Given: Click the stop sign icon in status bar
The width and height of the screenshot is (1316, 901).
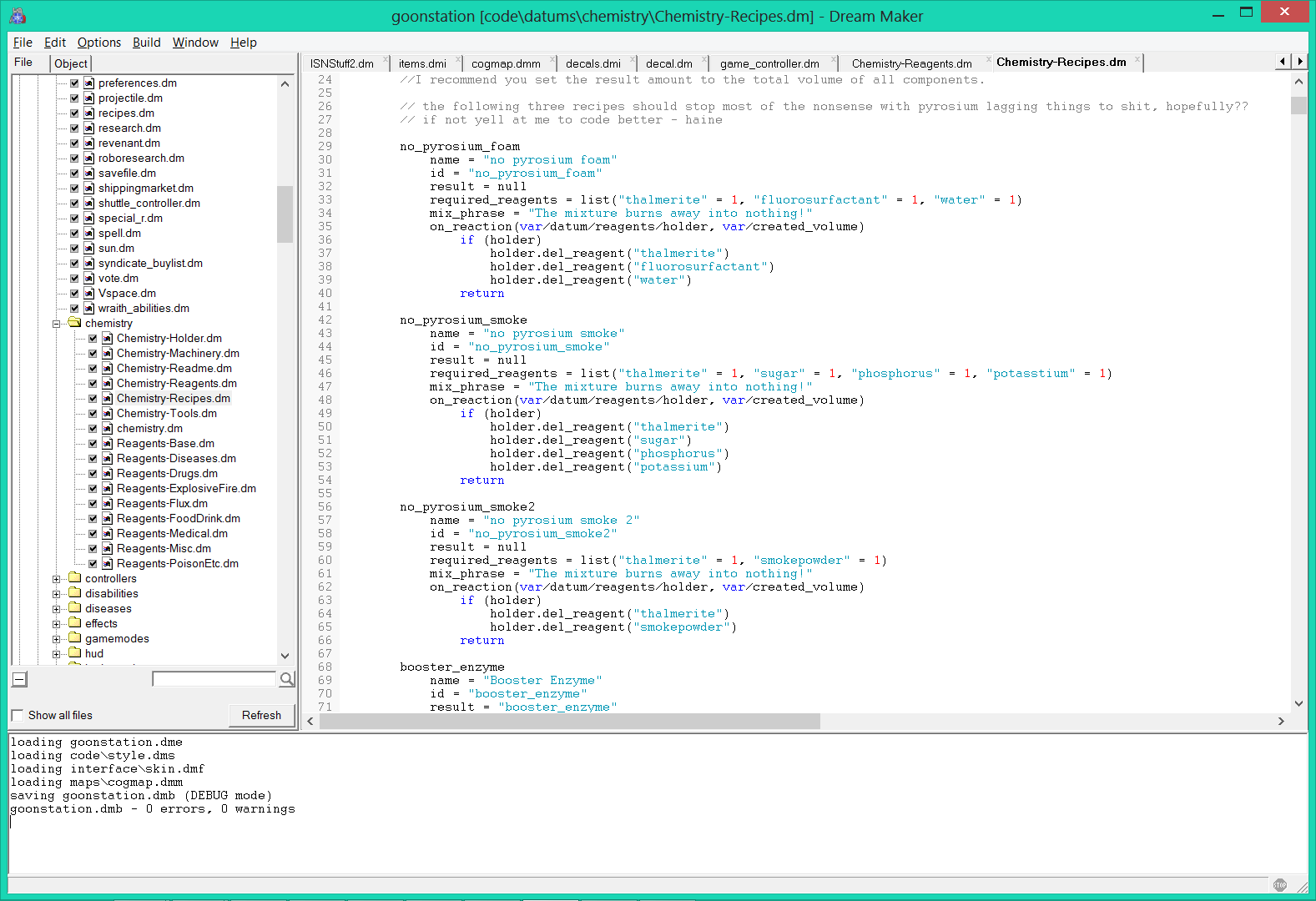Looking at the screenshot, I should [x=1279, y=885].
